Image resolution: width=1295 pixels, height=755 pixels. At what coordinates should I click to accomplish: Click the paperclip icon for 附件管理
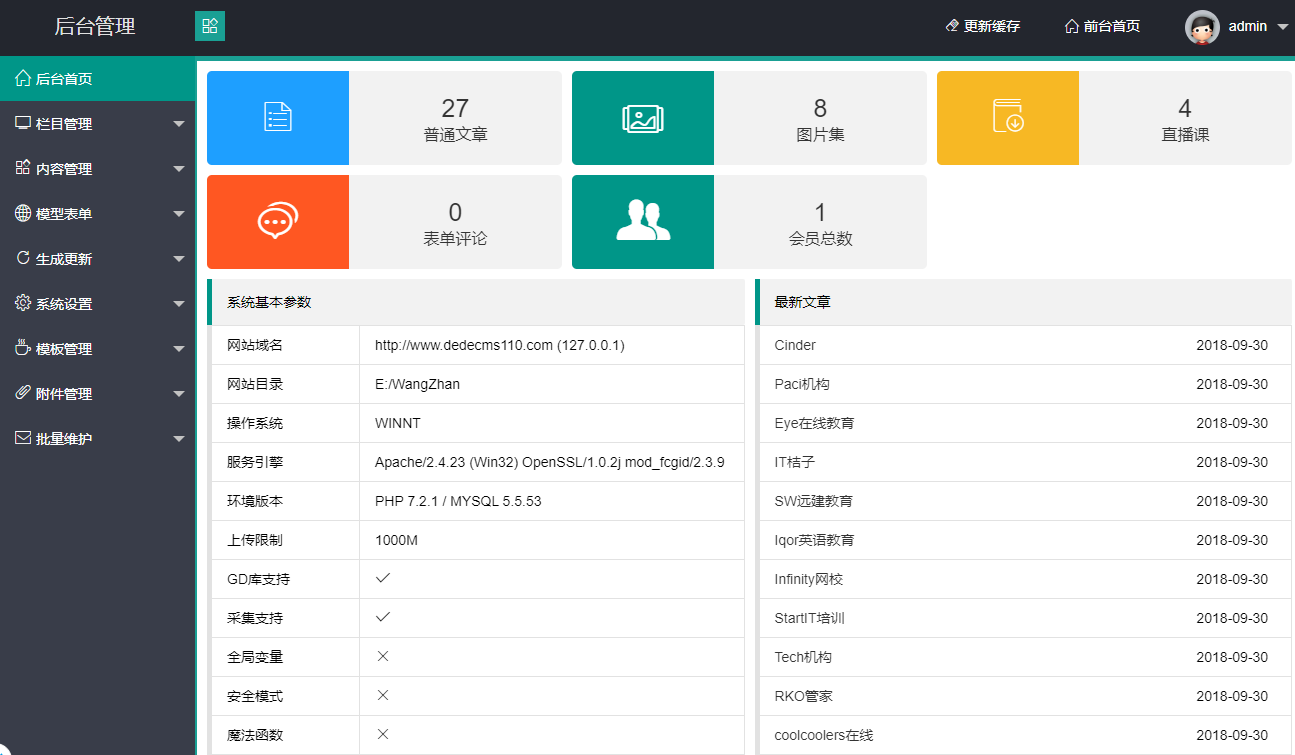pyautogui.click(x=23, y=393)
